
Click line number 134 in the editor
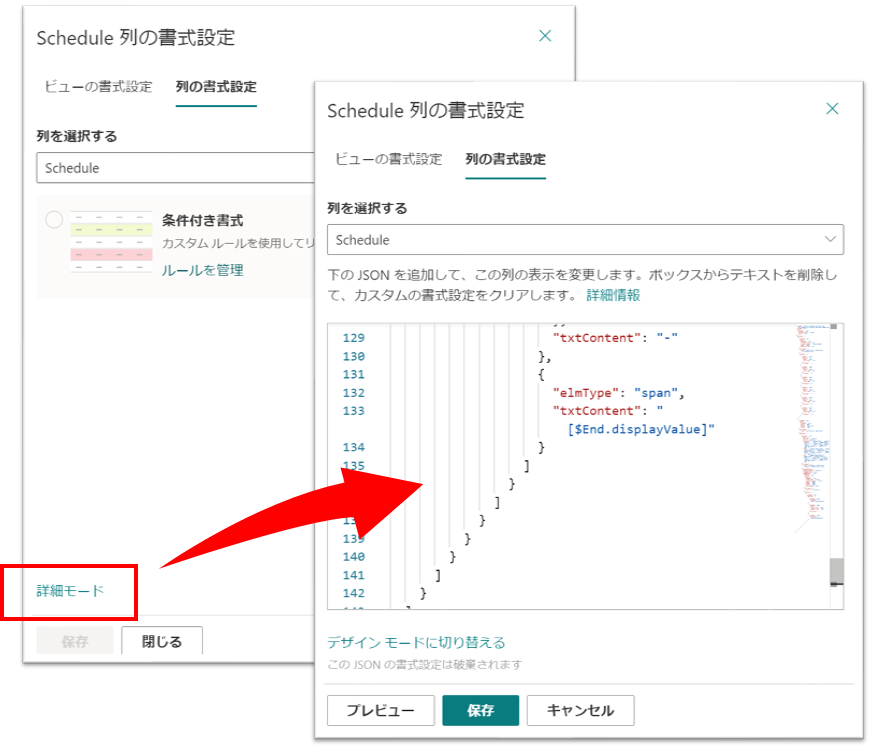tap(354, 448)
